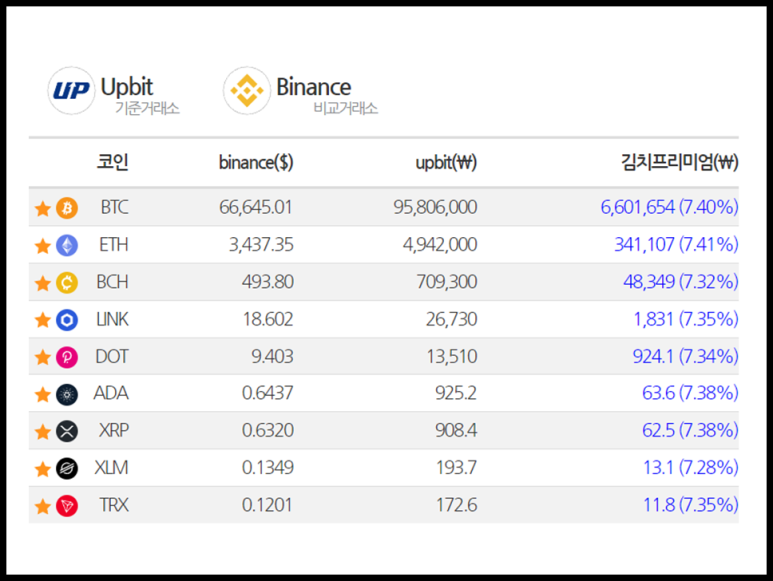Click the premium value 63.6 (7.38%)

tap(690, 393)
